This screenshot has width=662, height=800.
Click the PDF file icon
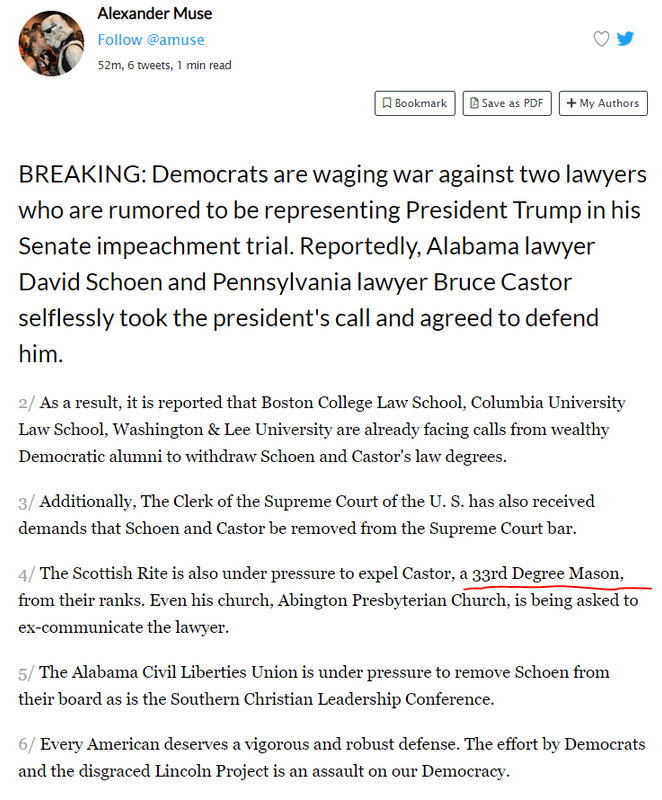click(x=474, y=103)
